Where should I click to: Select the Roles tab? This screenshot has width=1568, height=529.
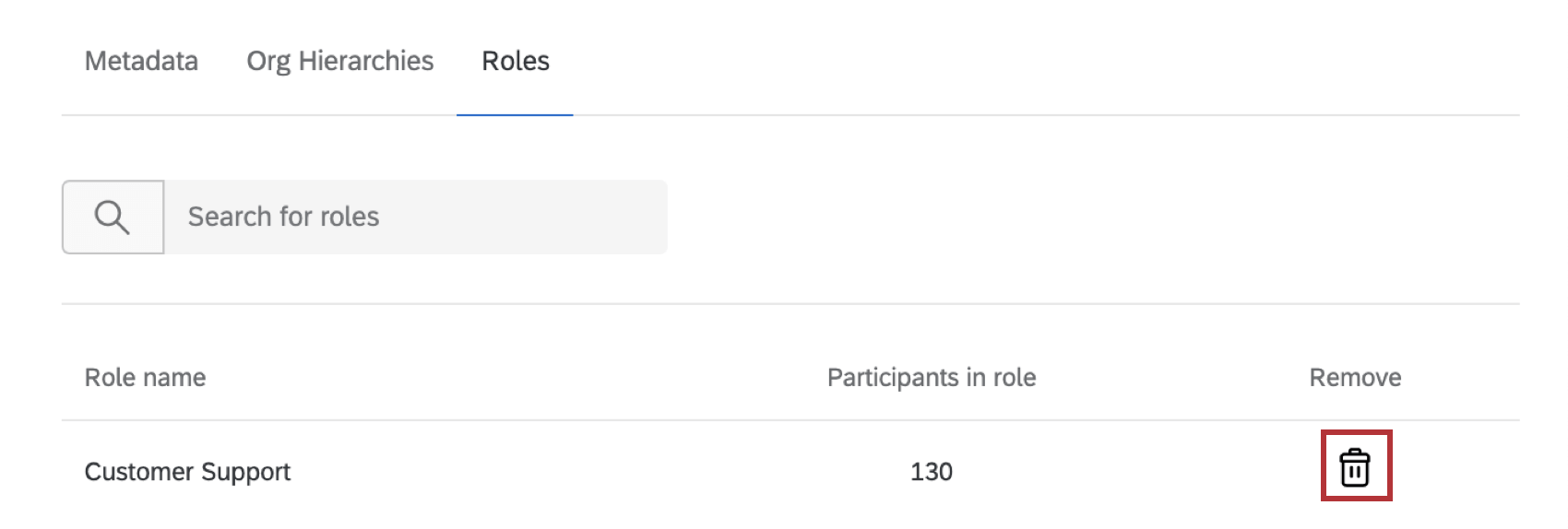(515, 61)
